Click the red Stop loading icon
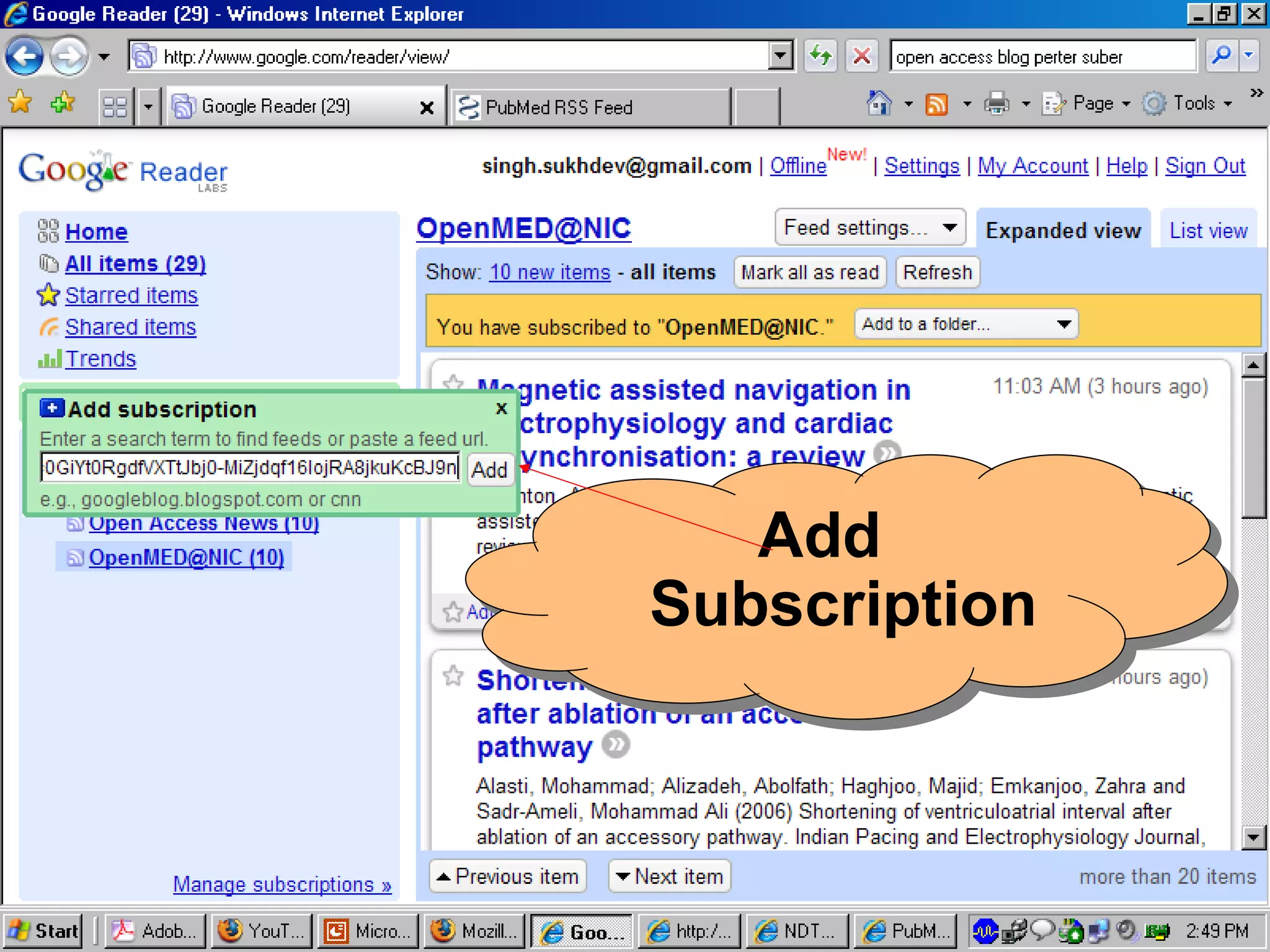This screenshot has width=1270, height=952. [862, 57]
